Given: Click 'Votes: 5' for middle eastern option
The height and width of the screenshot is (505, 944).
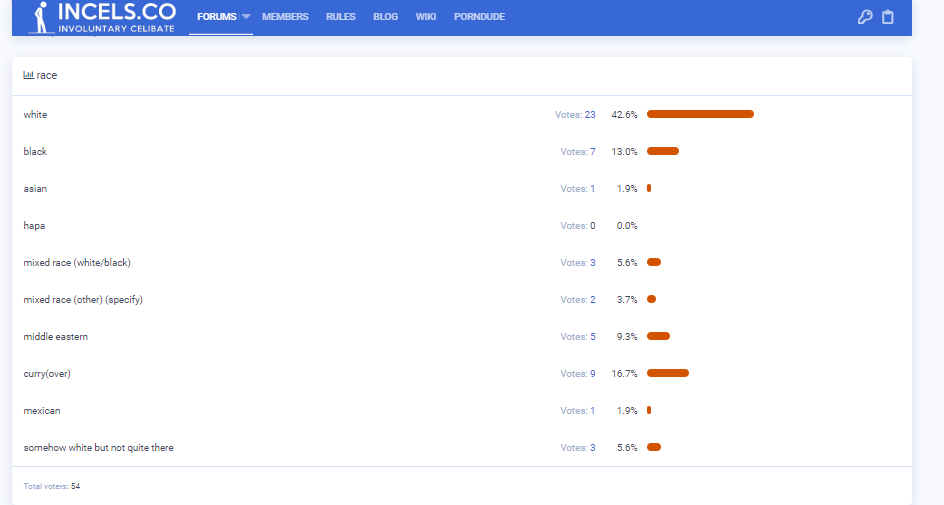Looking at the screenshot, I should [x=577, y=337].
